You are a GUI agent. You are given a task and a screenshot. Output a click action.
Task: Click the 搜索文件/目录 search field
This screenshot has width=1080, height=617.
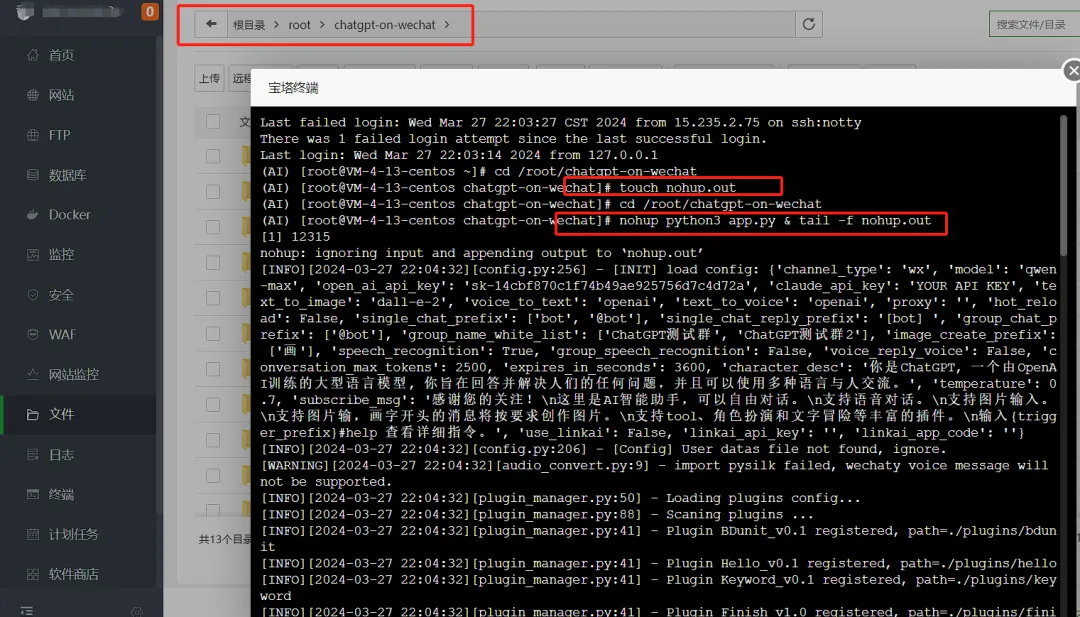point(1034,24)
